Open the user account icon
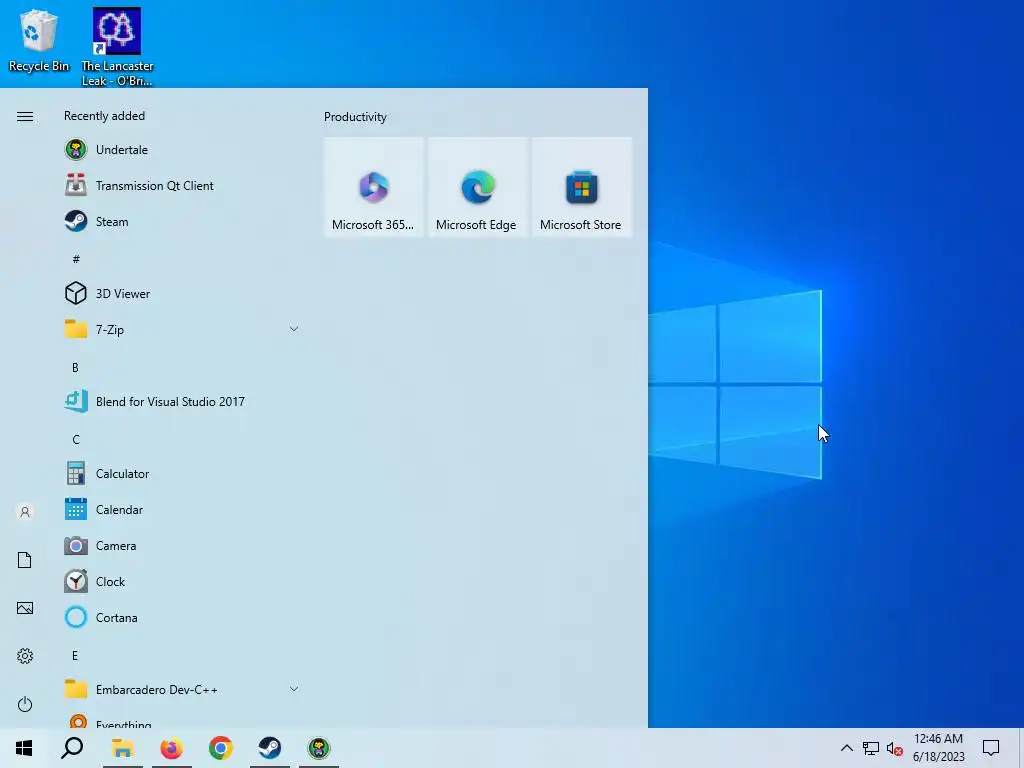Screen dimensions: 1024x768 [x=25, y=512]
